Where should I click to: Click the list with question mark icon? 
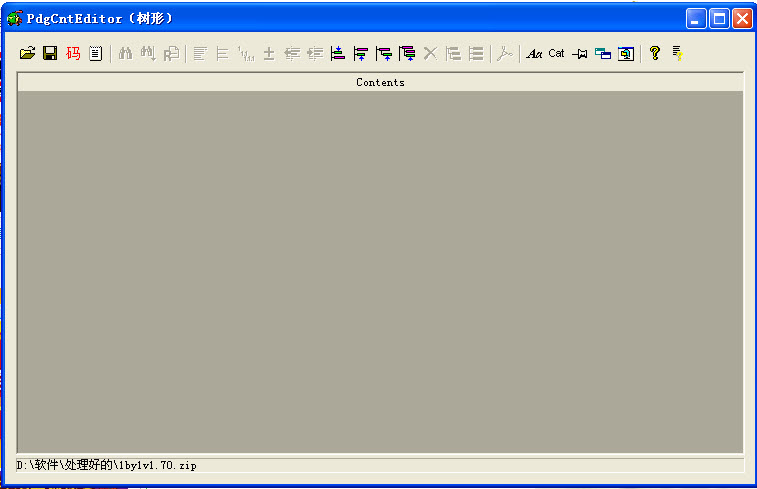(x=678, y=54)
